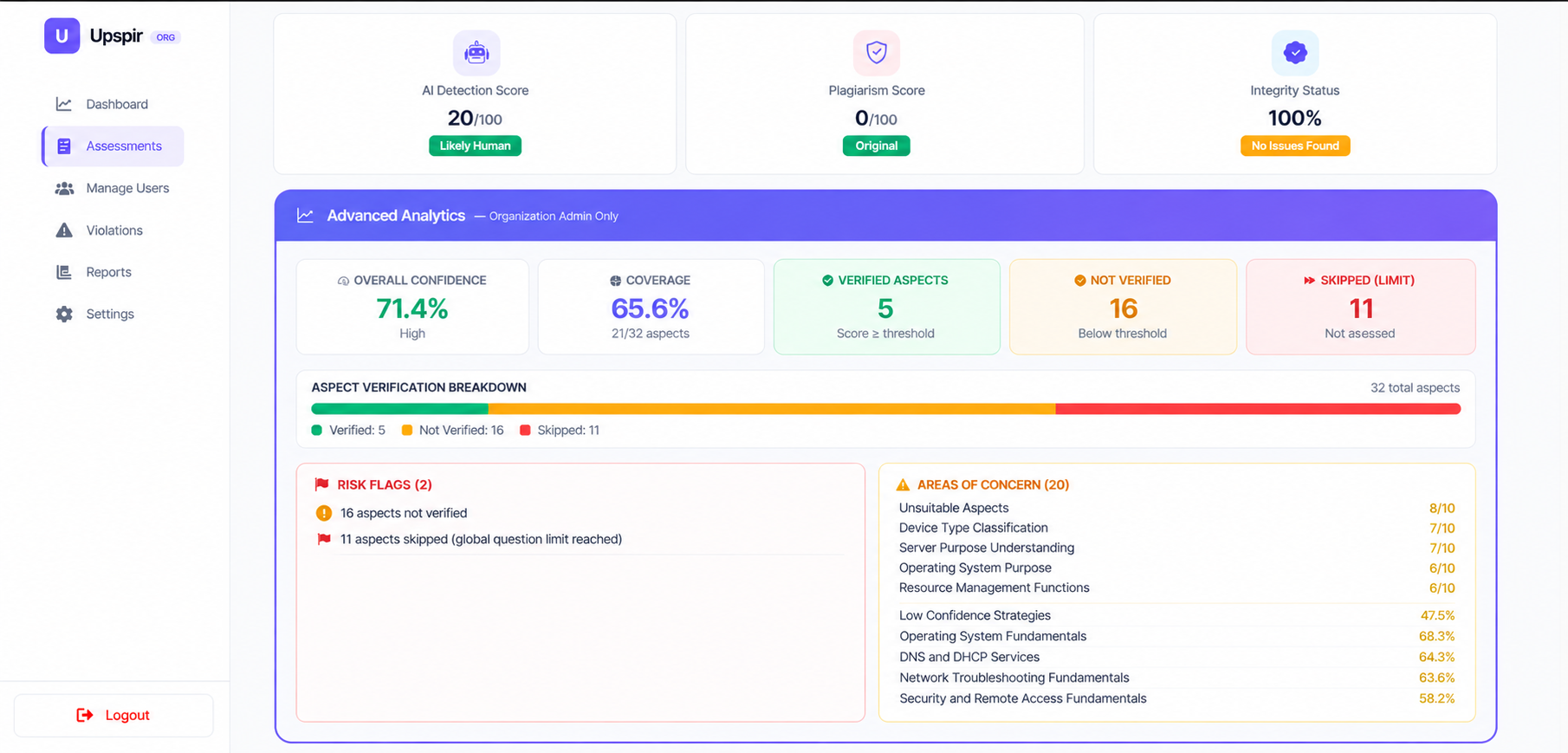The image size is (1568, 753).
Task: Click the Plagiarism Score shield icon
Action: click(877, 53)
